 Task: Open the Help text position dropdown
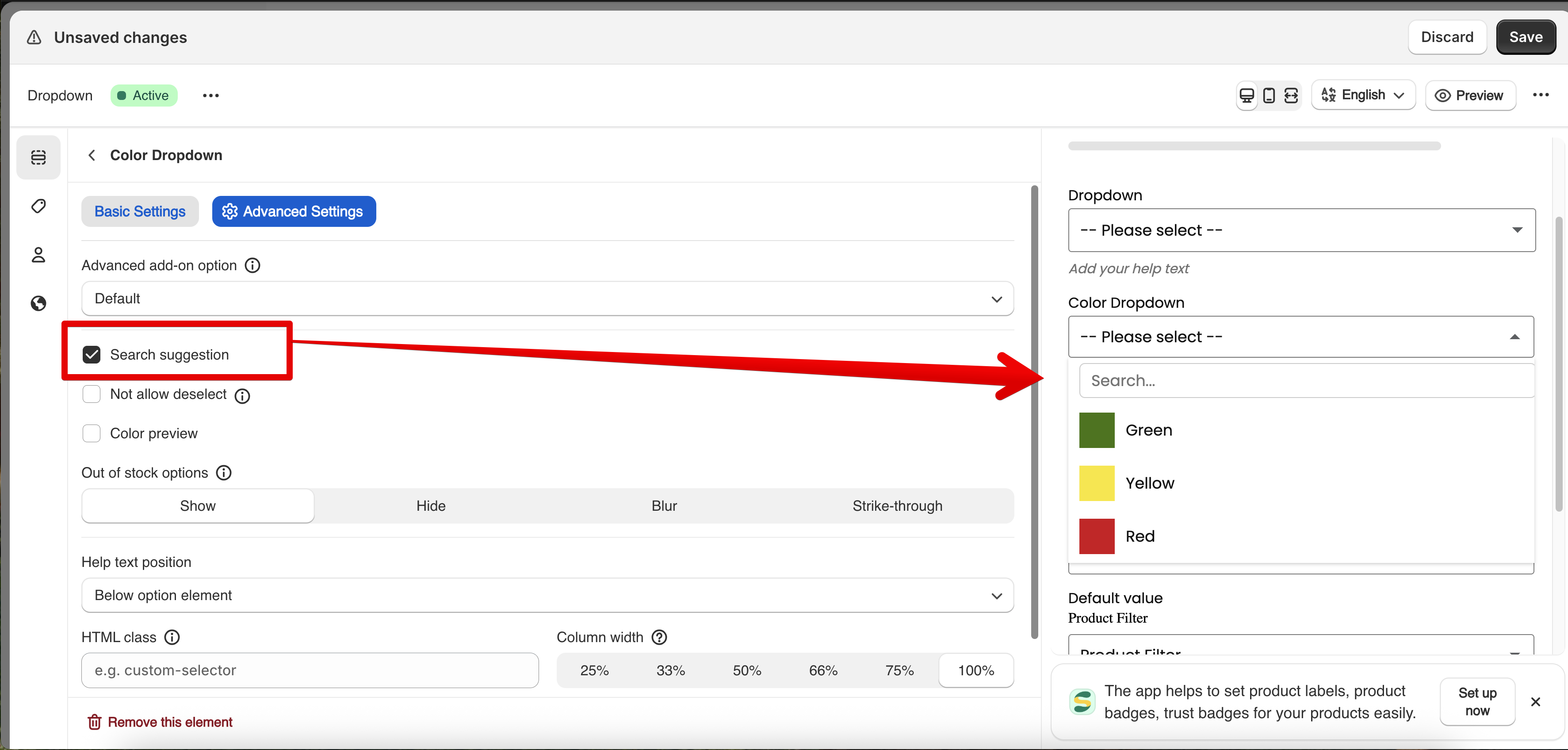point(547,595)
